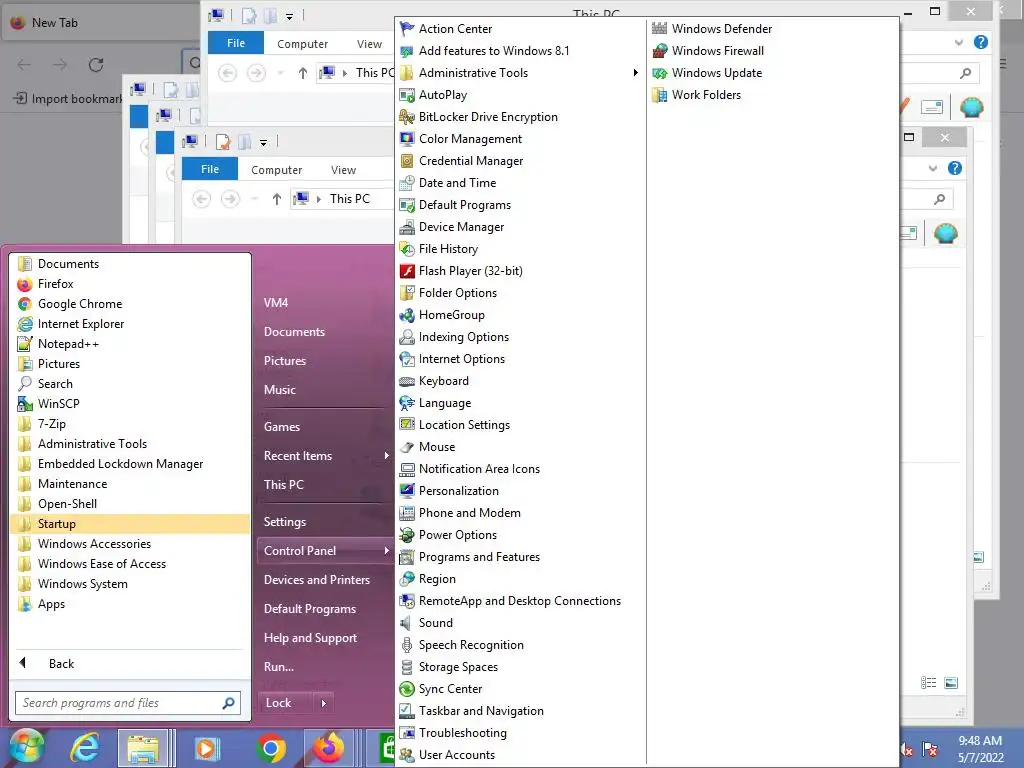Open Sync Center green icon

point(407,689)
